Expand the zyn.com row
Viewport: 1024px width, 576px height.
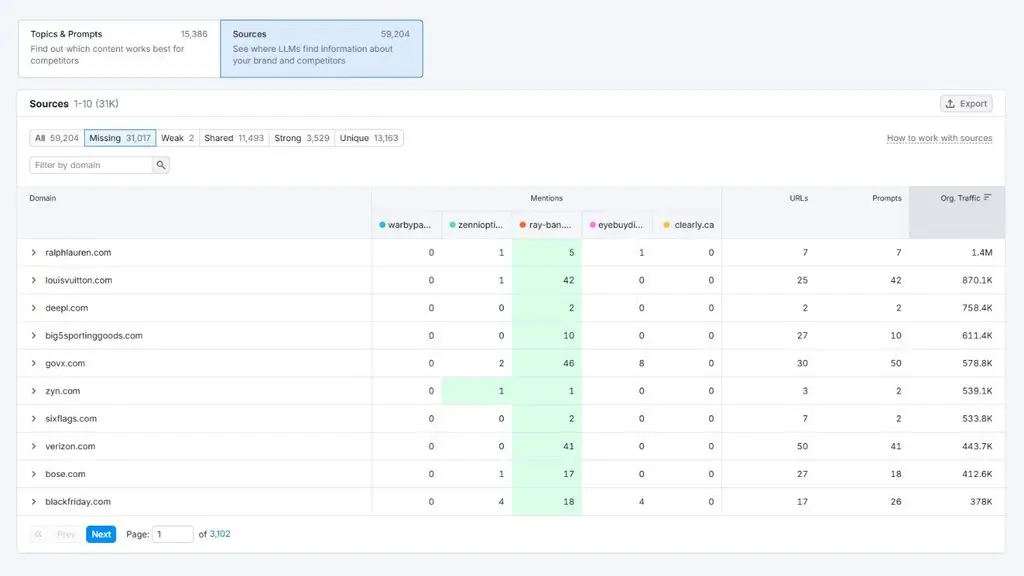coord(34,391)
